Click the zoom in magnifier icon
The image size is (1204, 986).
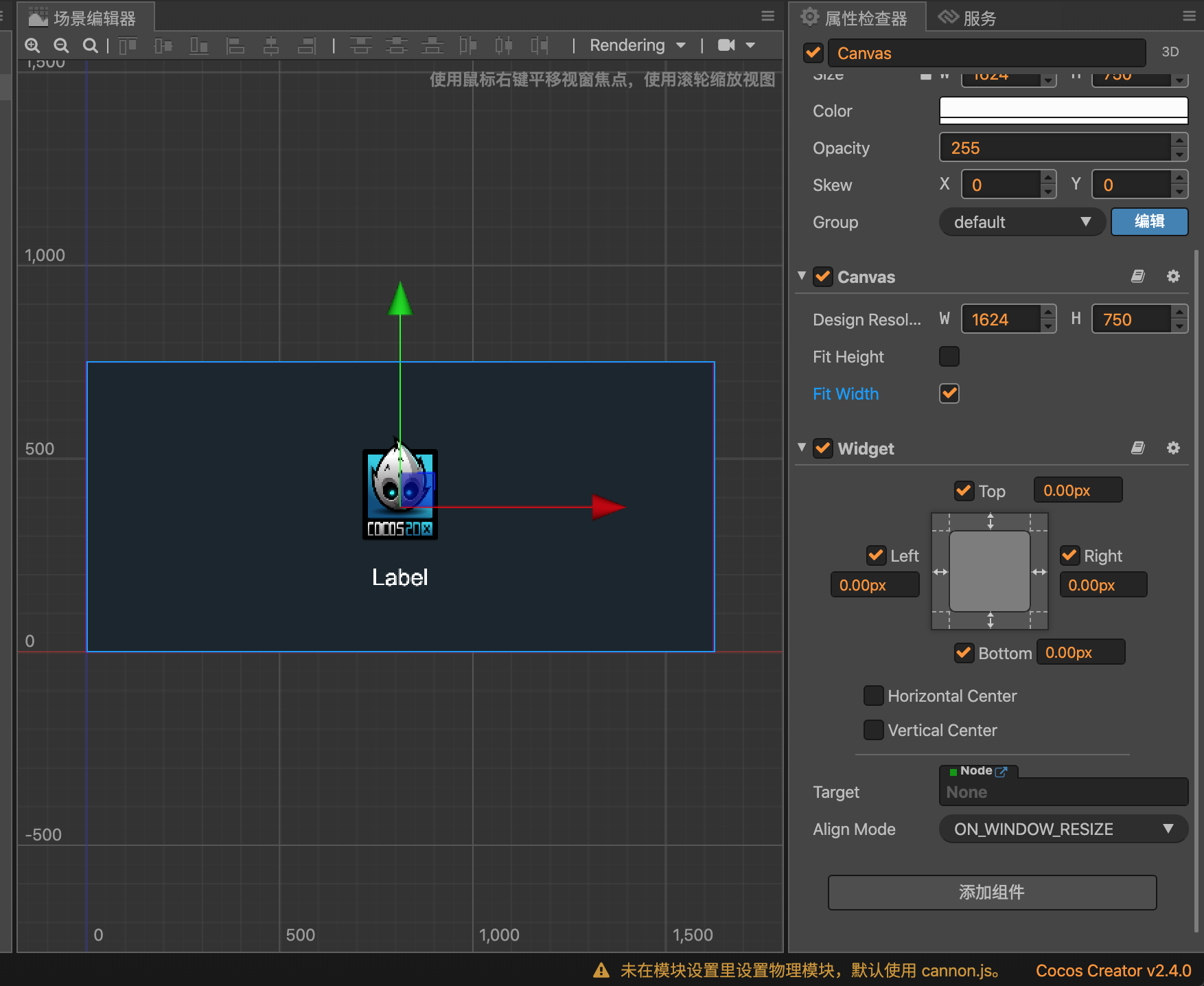(x=32, y=45)
